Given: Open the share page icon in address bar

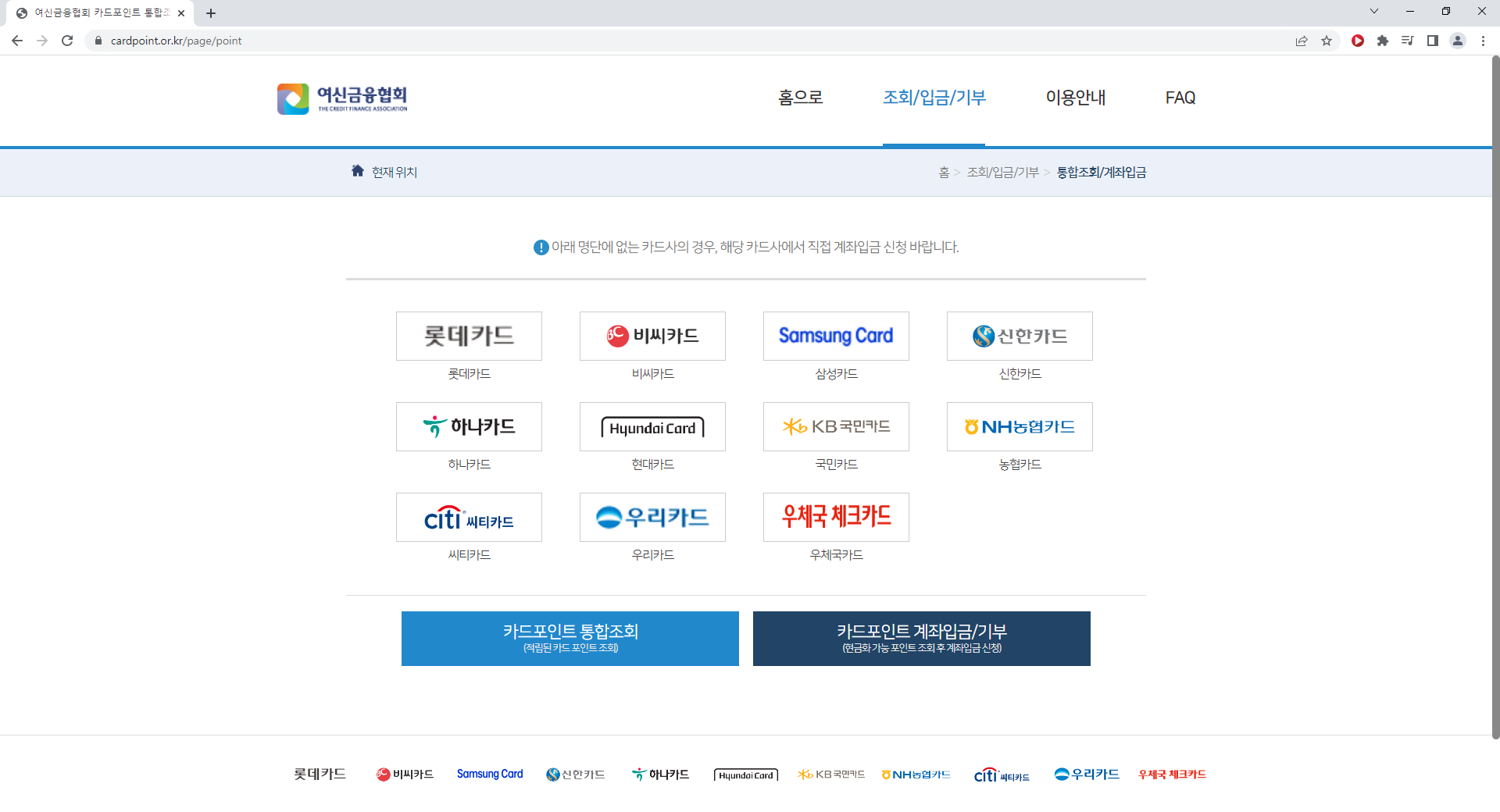Looking at the screenshot, I should [x=1302, y=41].
